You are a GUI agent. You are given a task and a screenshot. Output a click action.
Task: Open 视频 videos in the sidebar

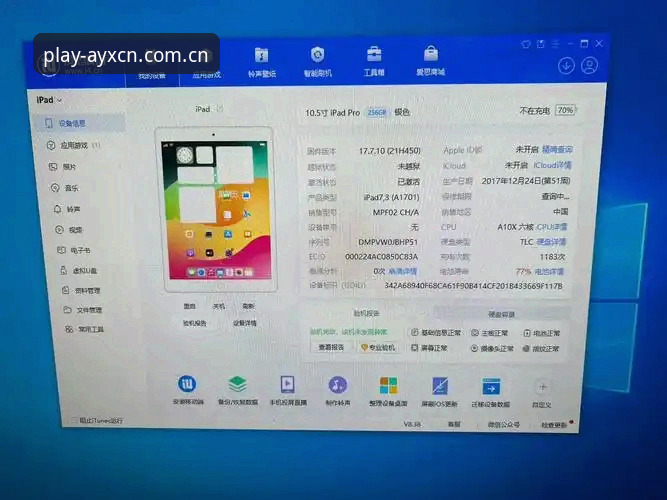(69, 230)
